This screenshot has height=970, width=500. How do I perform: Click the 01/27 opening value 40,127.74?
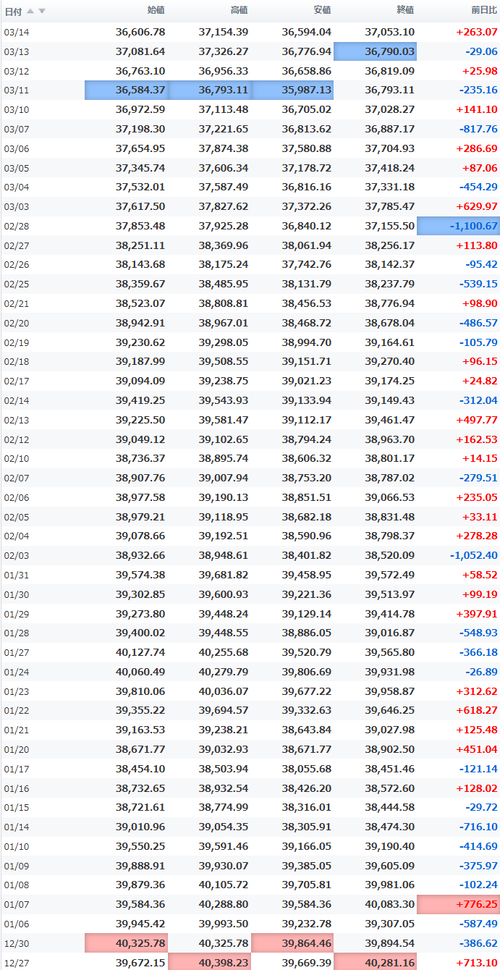[140, 653]
